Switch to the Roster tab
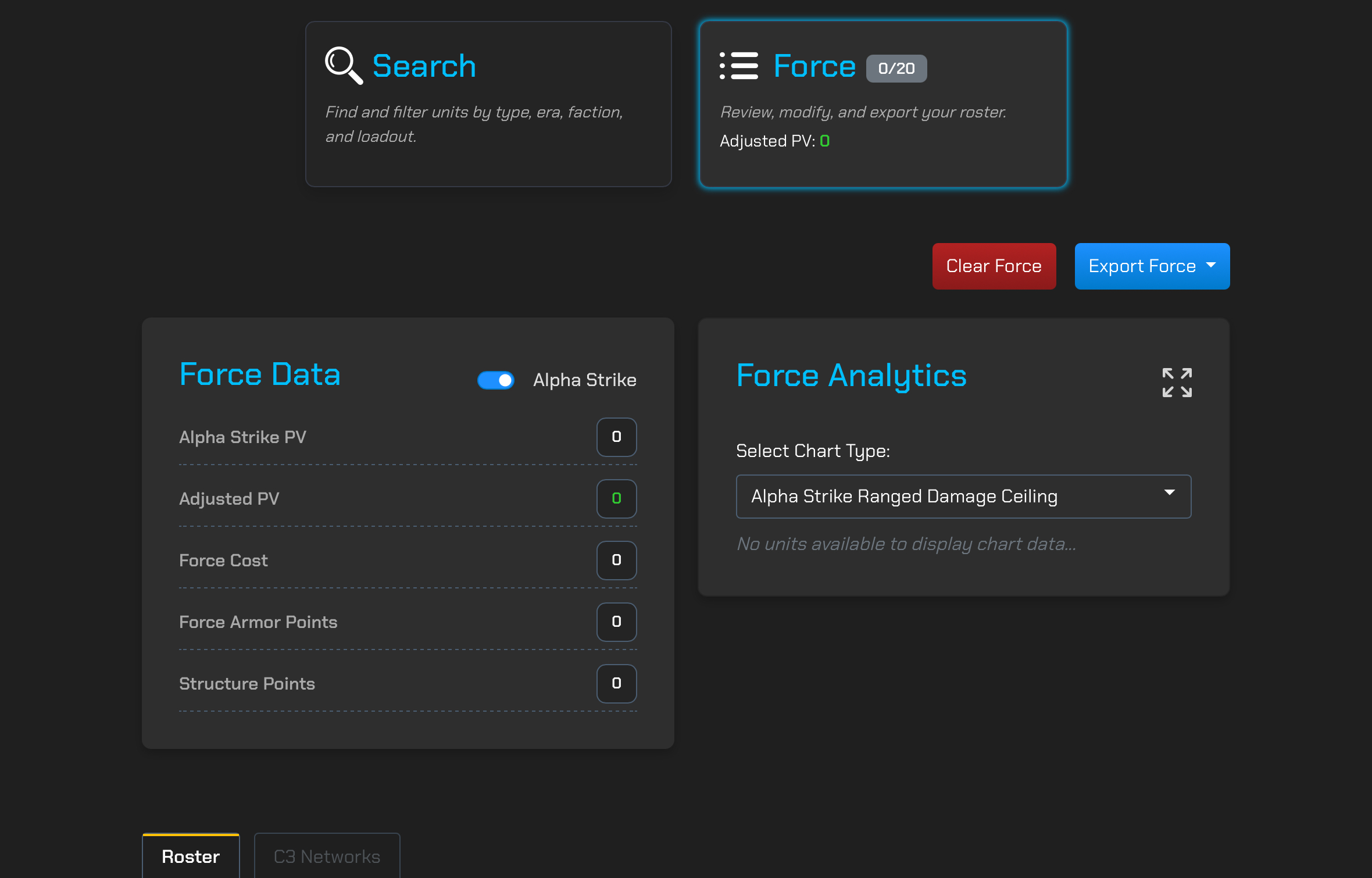The image size is (1372, 878). 191,856
